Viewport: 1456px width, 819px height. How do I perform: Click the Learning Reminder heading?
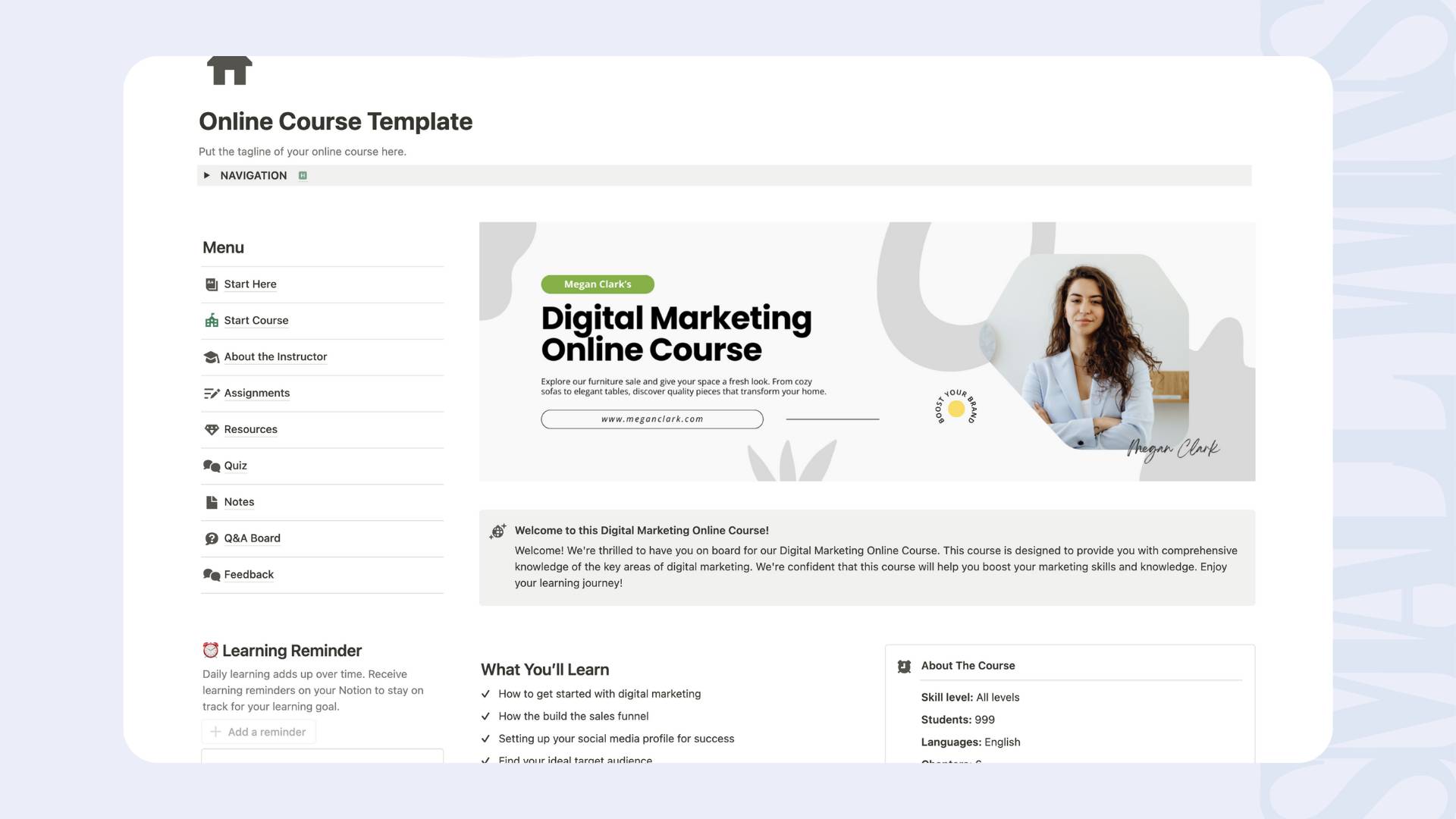[292, 651]
